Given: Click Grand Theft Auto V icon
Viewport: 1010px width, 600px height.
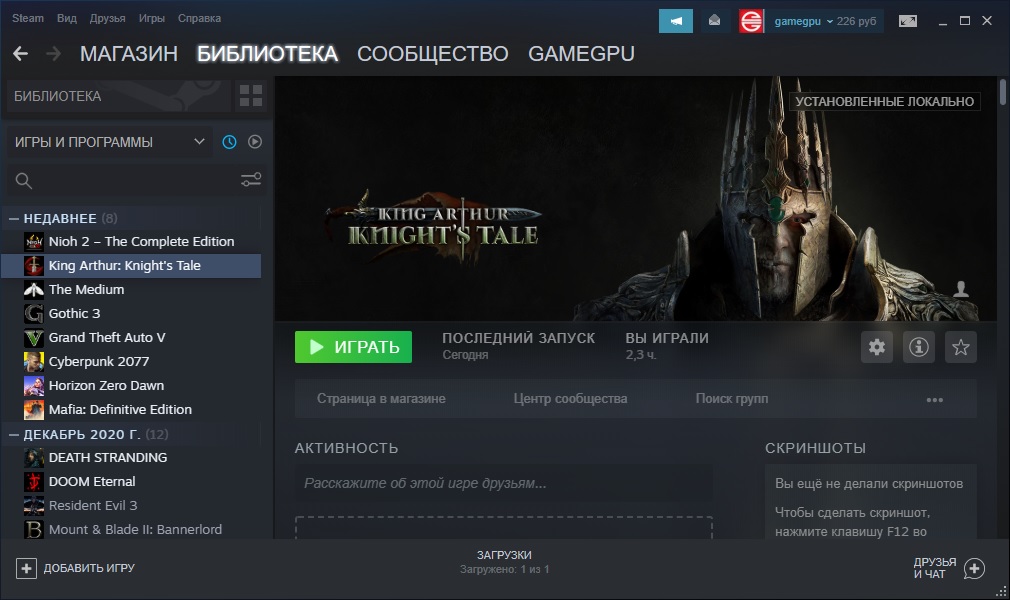Looking at the screenshot, I should [x=33, y=338].
